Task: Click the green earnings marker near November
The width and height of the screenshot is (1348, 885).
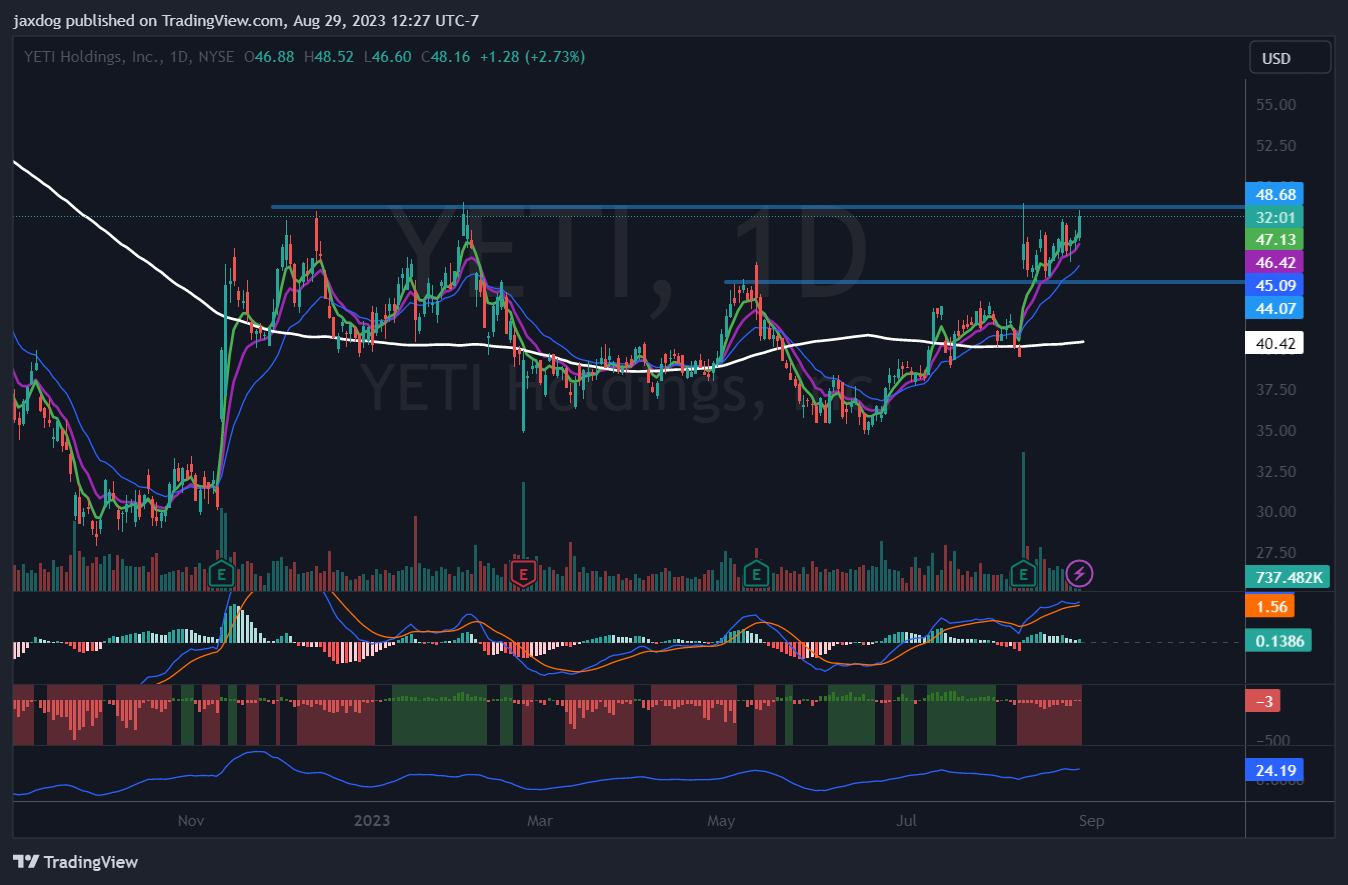Action: point(221,574)
